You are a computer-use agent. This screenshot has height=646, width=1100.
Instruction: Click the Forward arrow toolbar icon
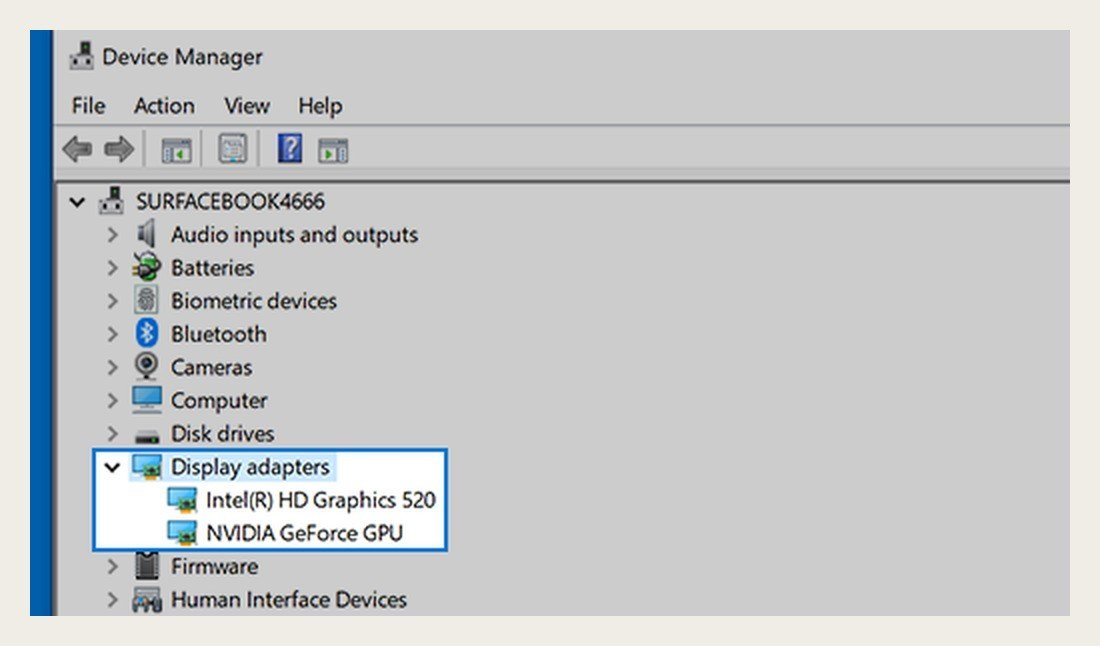[x=119, y=149]
